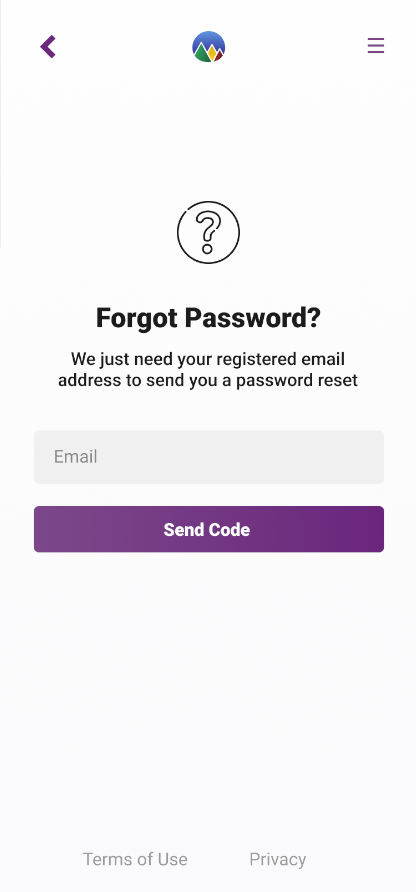Select the help question mark graphic

pyautogui.click(x=208, y=232)
